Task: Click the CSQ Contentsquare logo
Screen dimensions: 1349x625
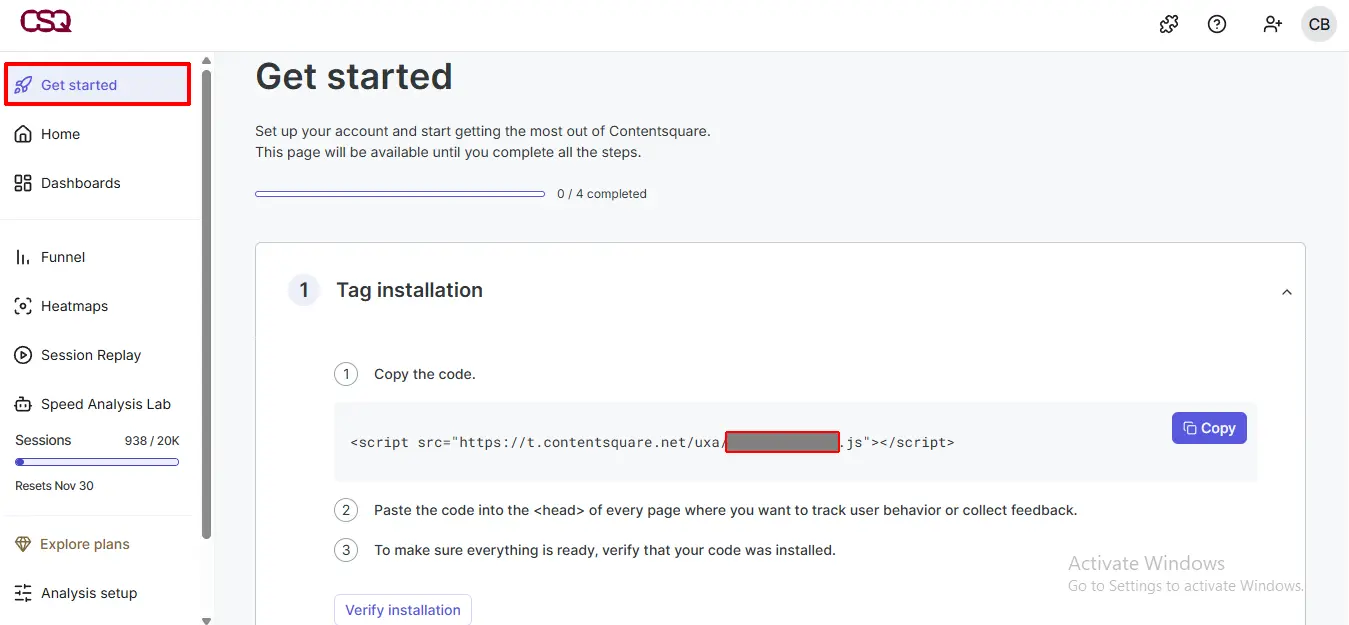Action: (x=46, y=21)
